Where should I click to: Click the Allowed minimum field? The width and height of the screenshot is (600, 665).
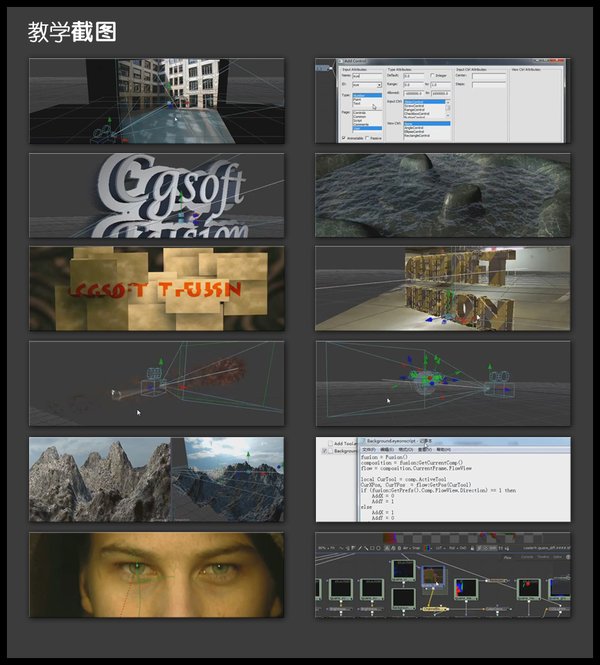tap(414, 93)
